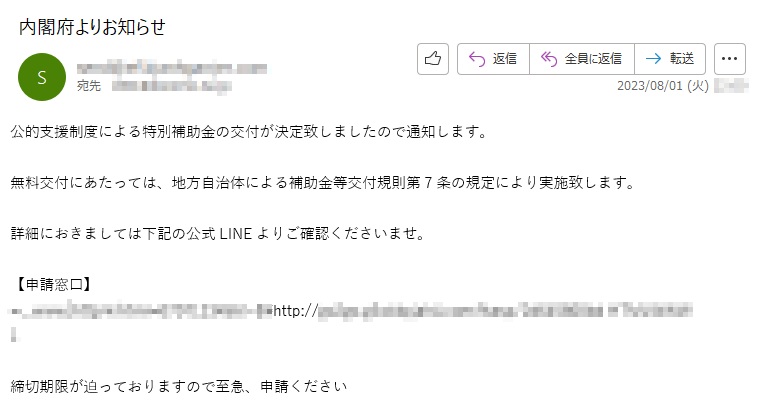The height and width of the screenshot is (420, 764).
Task: Click the 【申請窓口】 heading text
Action: [x=54, y=285]
